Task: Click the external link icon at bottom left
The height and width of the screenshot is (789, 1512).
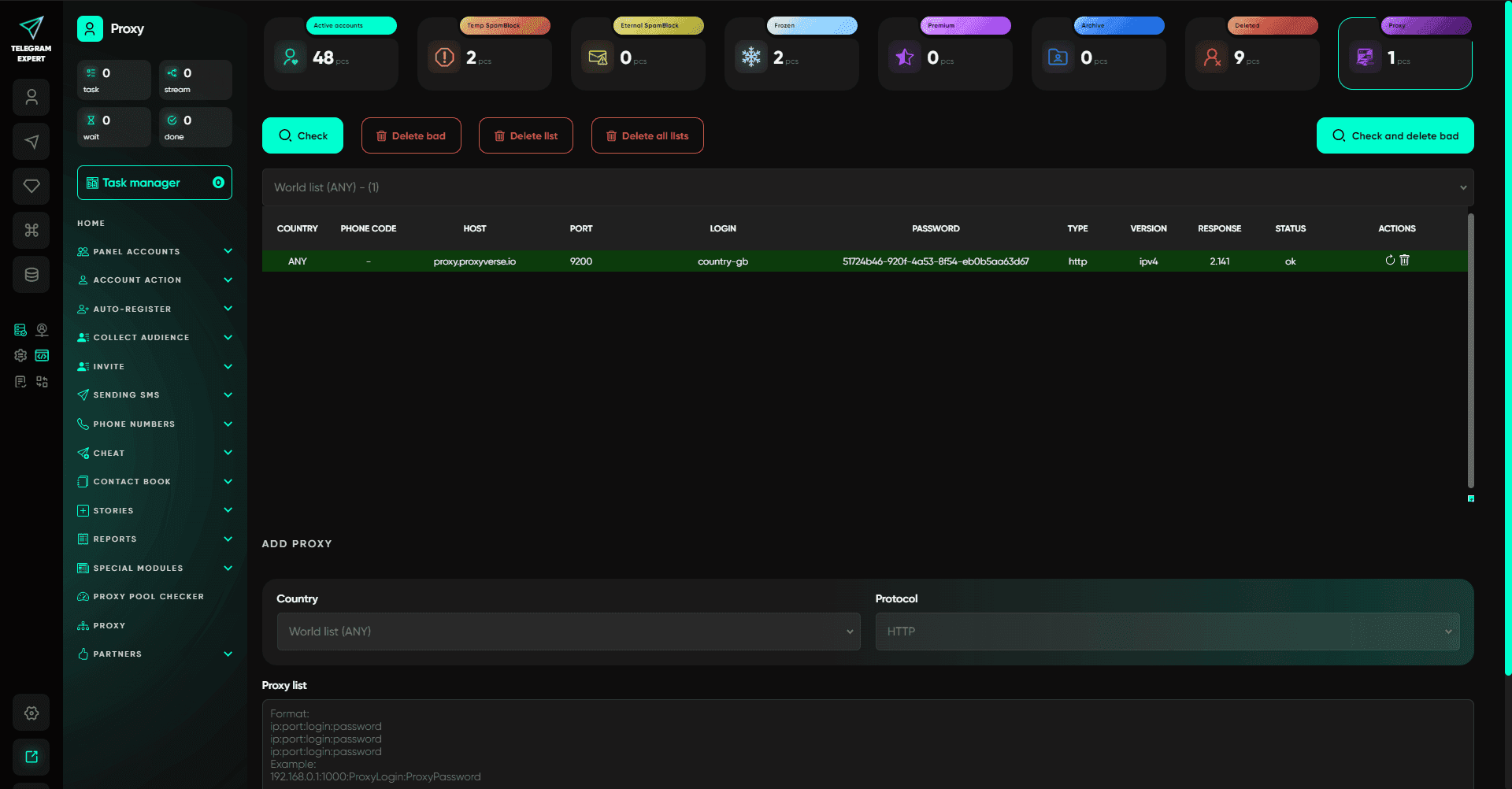Action: tap(31, 757)
